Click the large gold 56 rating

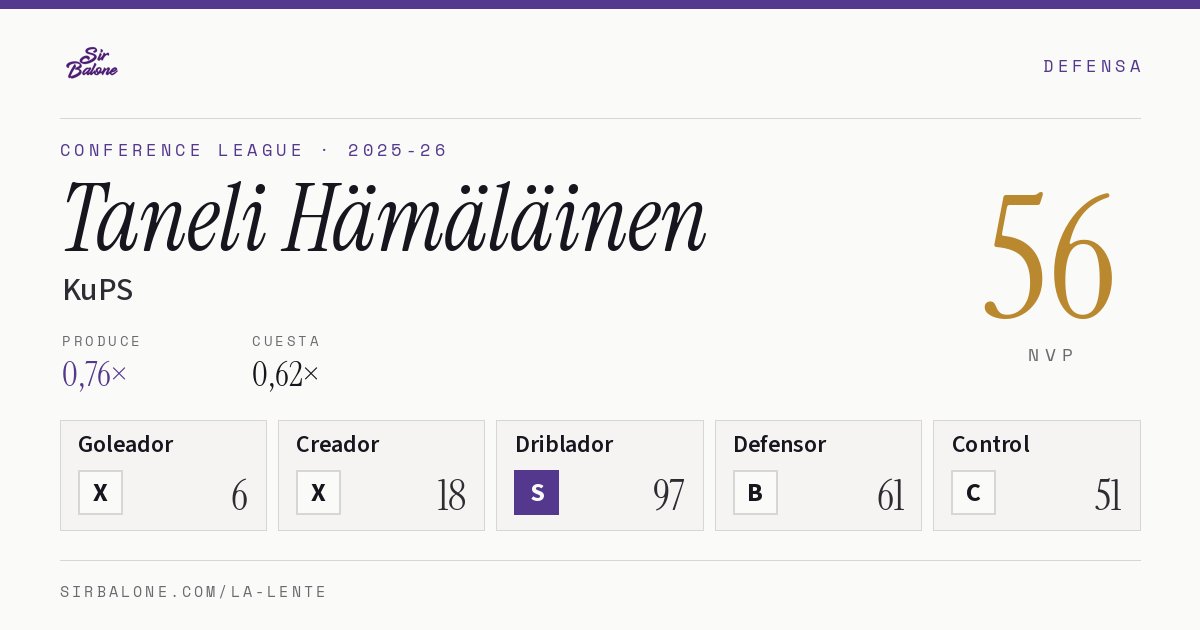[x=1050, y=256]
